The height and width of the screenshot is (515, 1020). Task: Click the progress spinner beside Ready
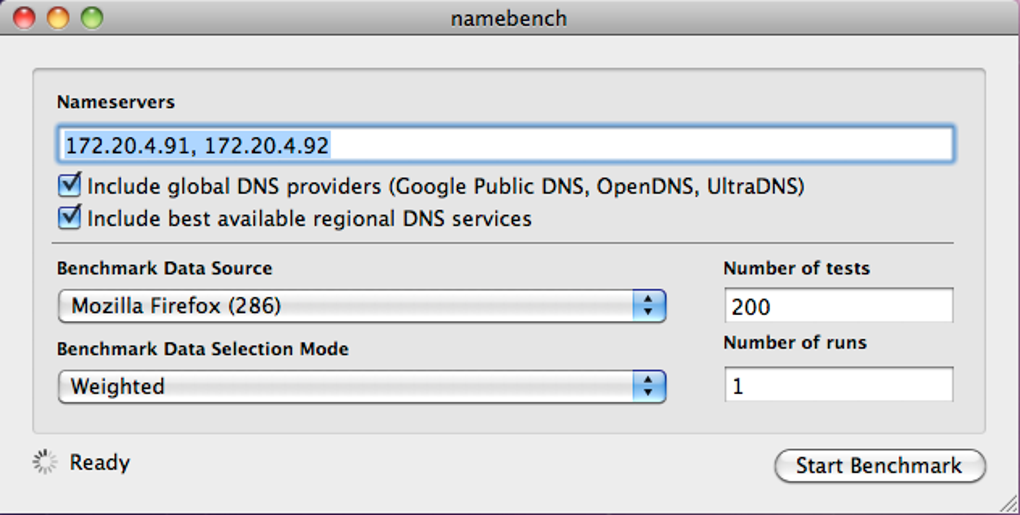(x=45, y=462)
